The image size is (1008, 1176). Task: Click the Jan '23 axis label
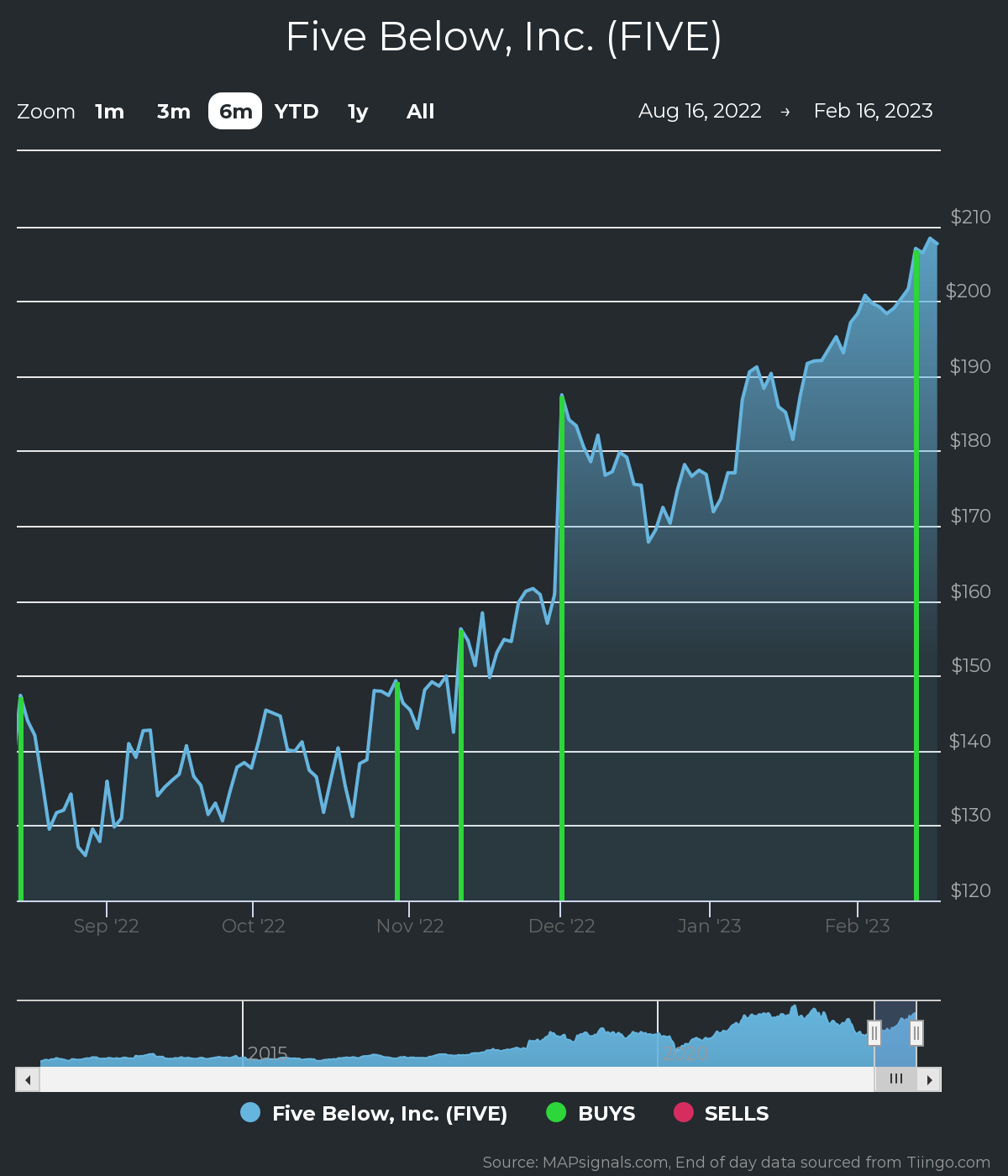(x=710, y=926)
